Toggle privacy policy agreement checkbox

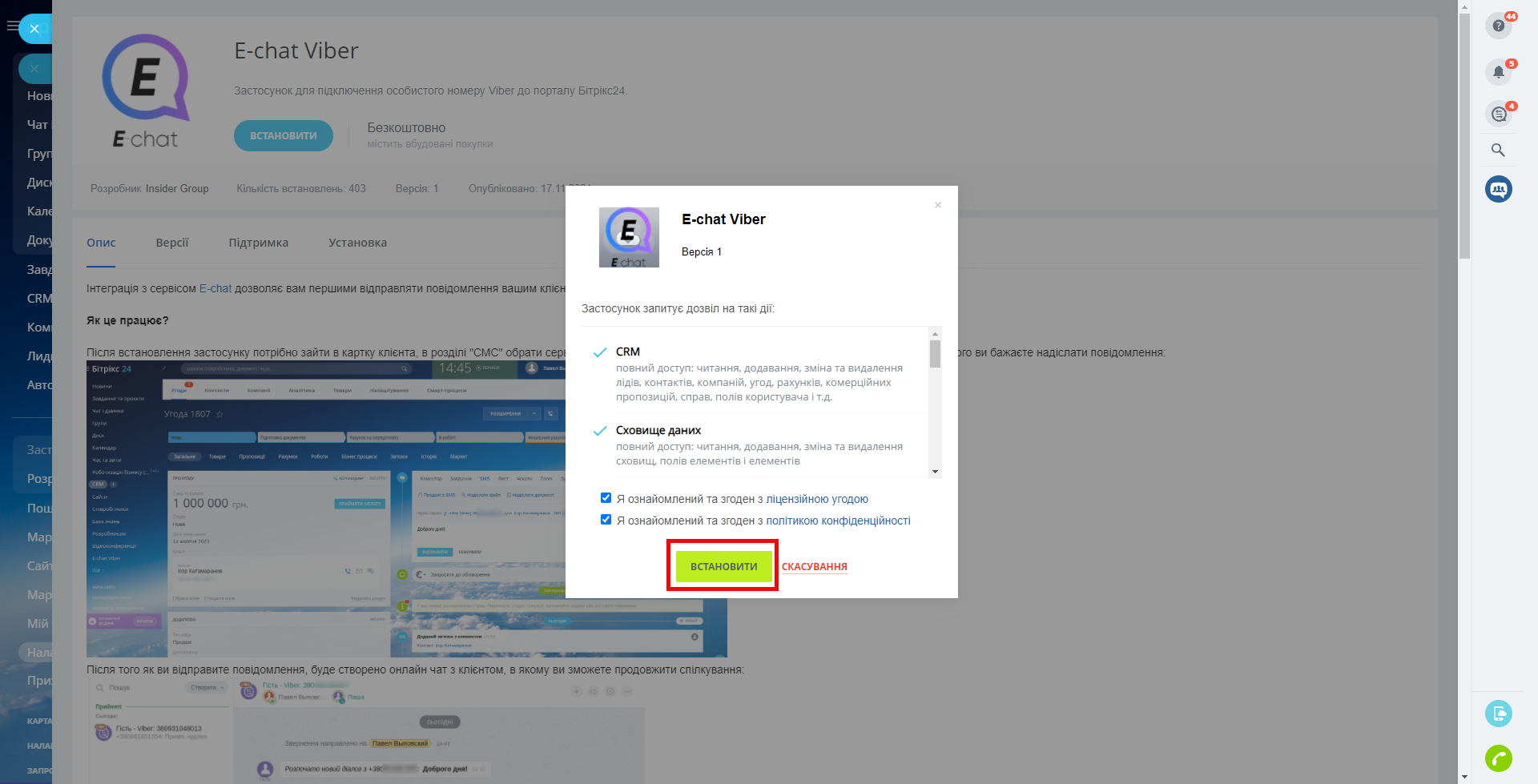pos(606,520)
